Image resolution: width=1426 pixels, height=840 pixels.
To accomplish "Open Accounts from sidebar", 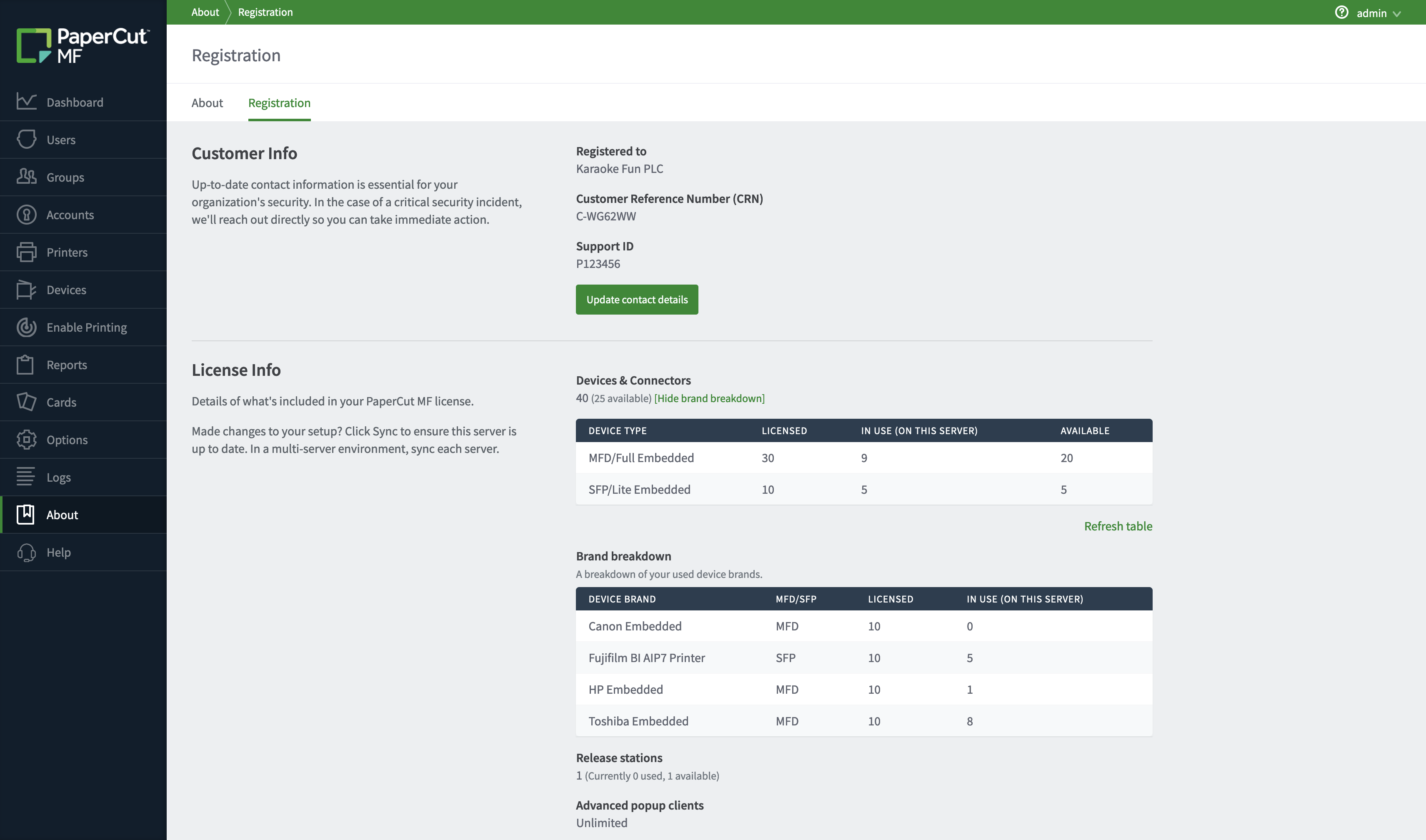I will coord(83,215).
